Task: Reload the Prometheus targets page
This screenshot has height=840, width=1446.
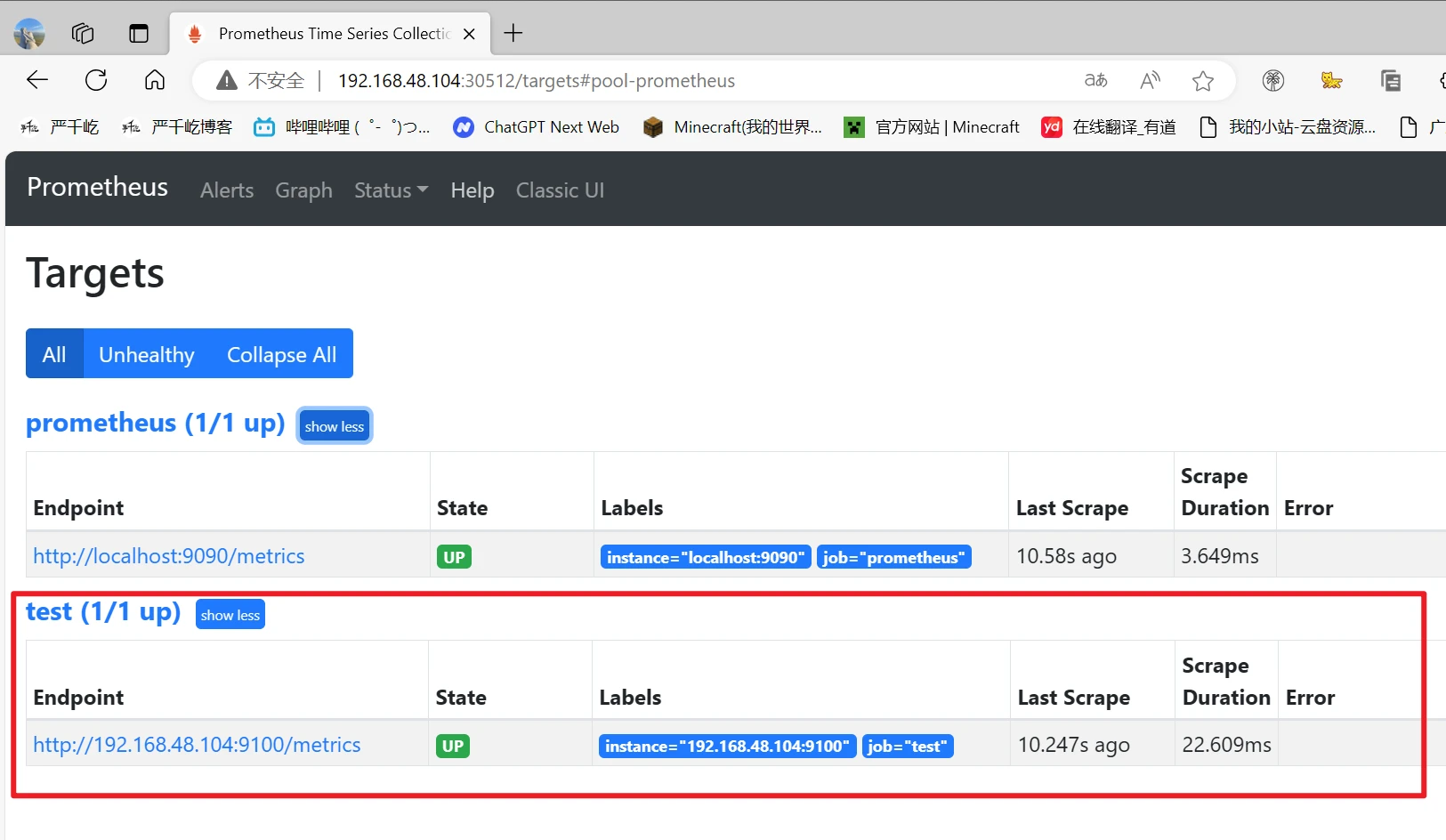Action: pos(96,80)
